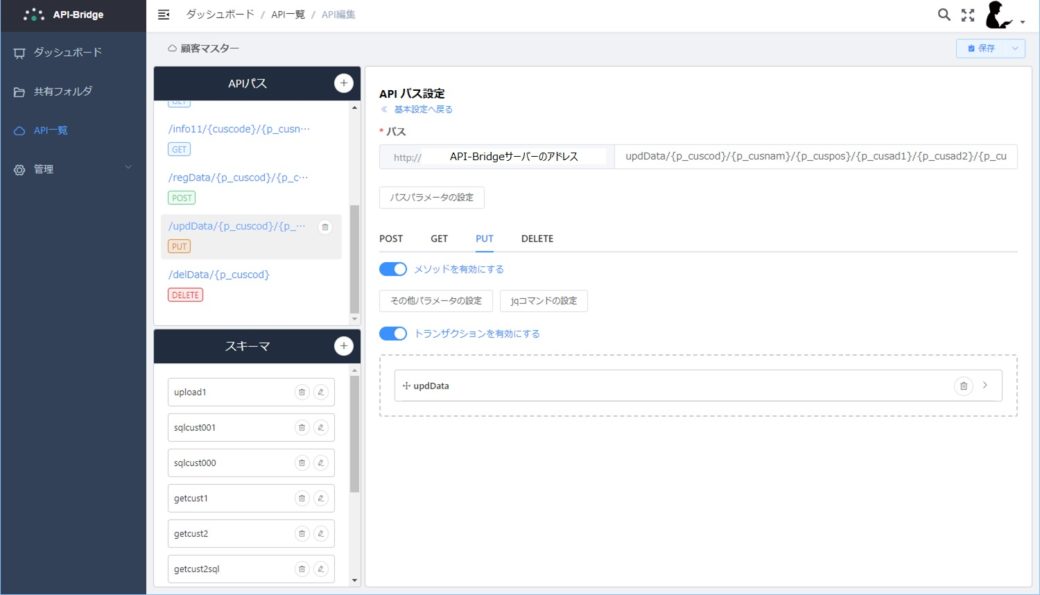Viewport: 1040px width, 595px height.
Task: Open パスパラメータの設定 settings
Action: tap(430, 197)
